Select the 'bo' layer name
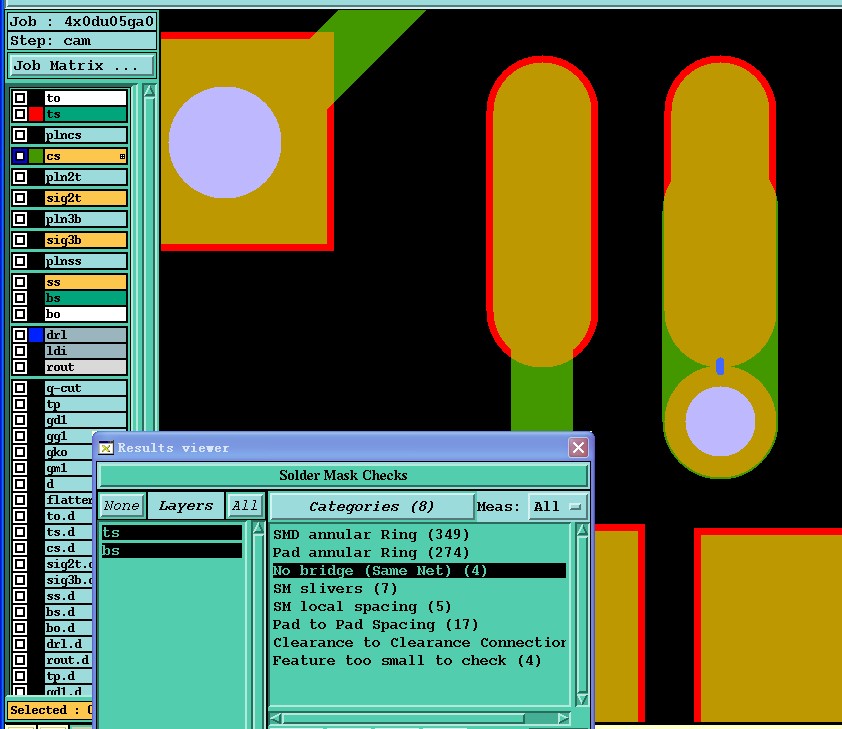 [x=86, y=314]
